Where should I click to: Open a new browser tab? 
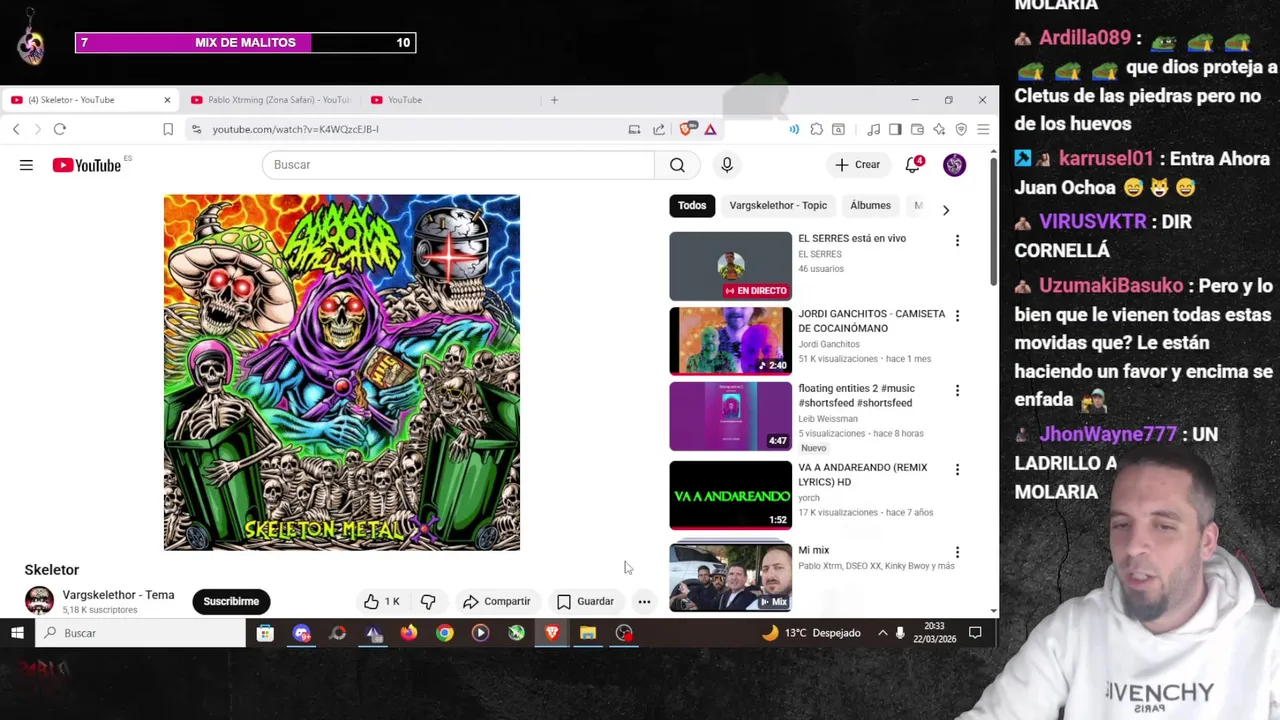click(554, 100)
